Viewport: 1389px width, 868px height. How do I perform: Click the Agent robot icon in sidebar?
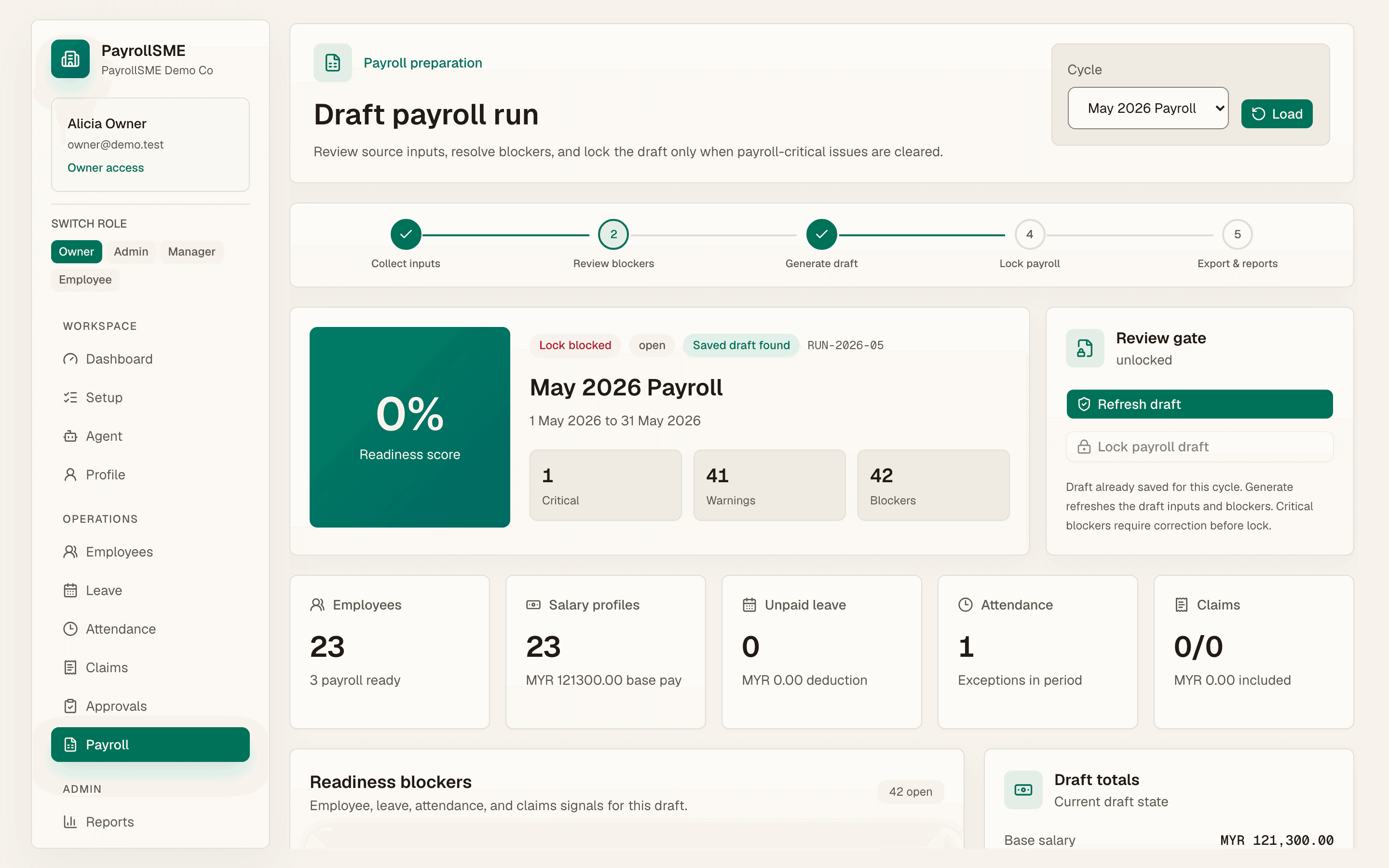(70, 436)
